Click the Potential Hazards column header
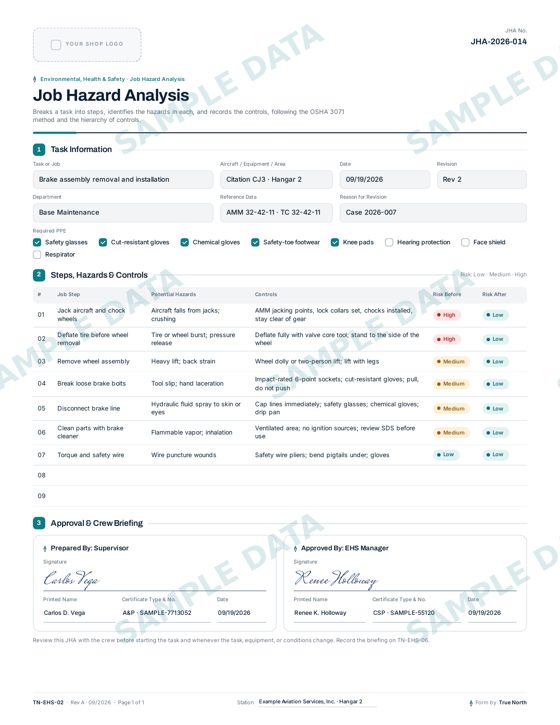Screen dimensions: 560x725 [x=173, y=295]
